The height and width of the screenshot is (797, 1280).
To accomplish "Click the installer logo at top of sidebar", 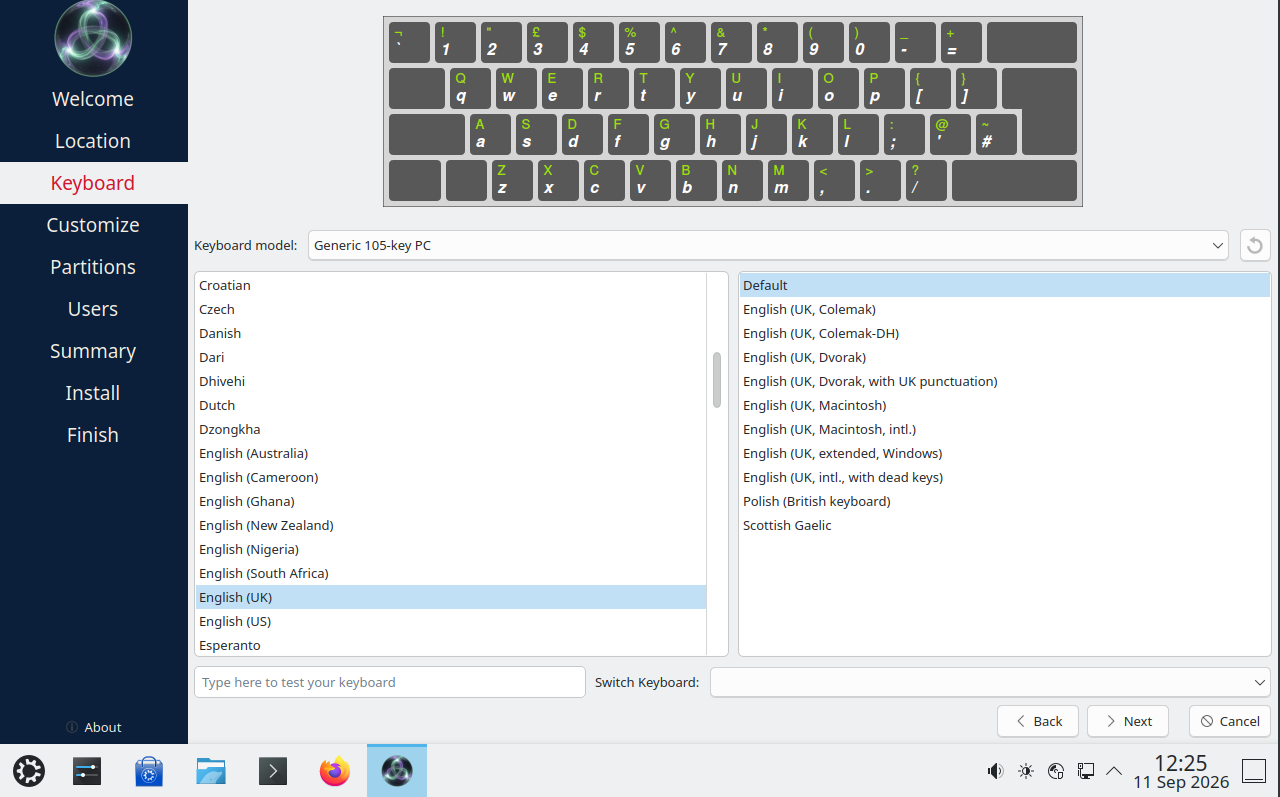I will click(93, 39).
